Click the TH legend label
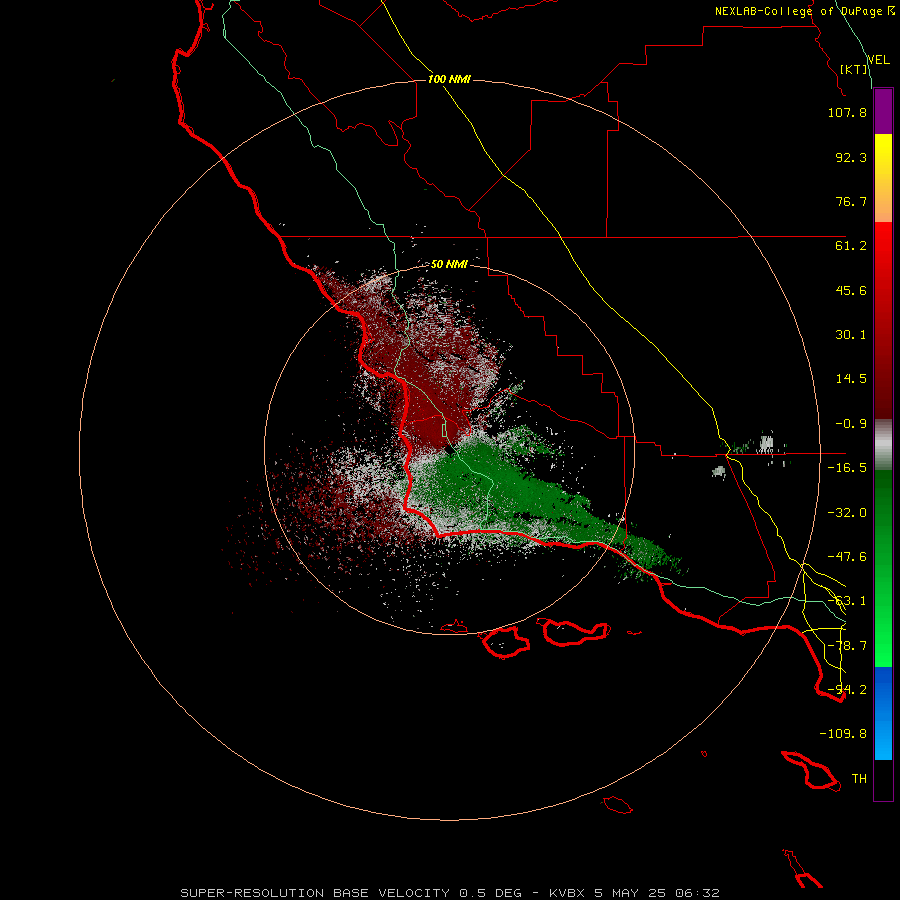Viewport: 900px width, 900px height. tap(859, 779)
